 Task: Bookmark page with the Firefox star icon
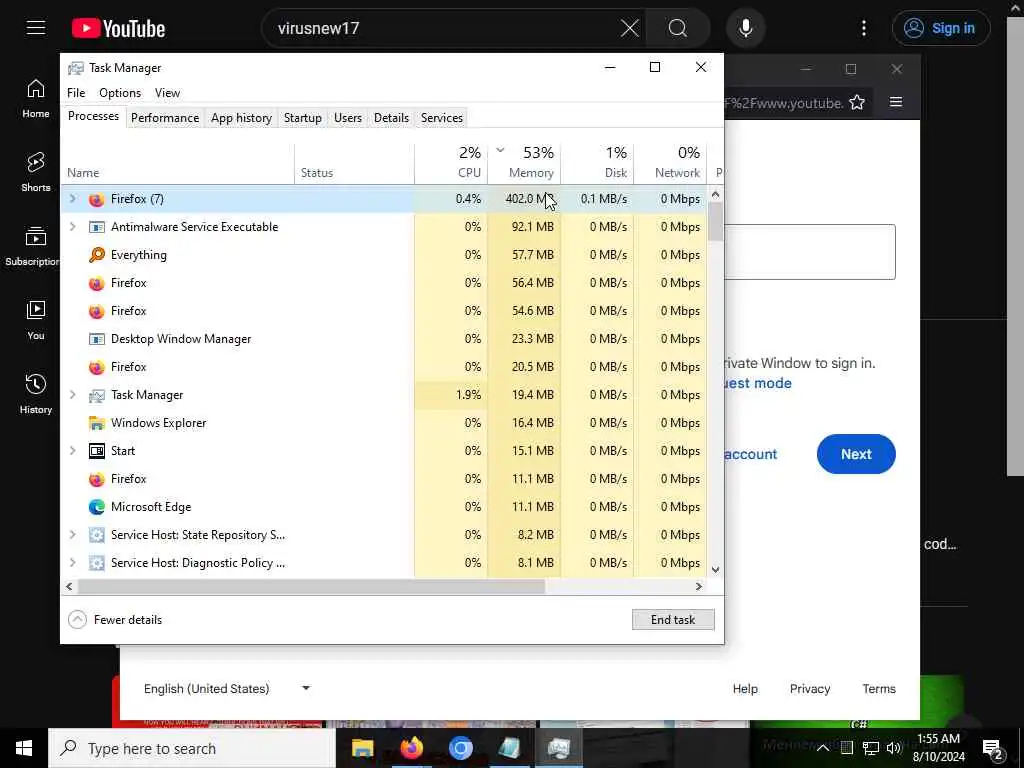[x=857, y=103]
